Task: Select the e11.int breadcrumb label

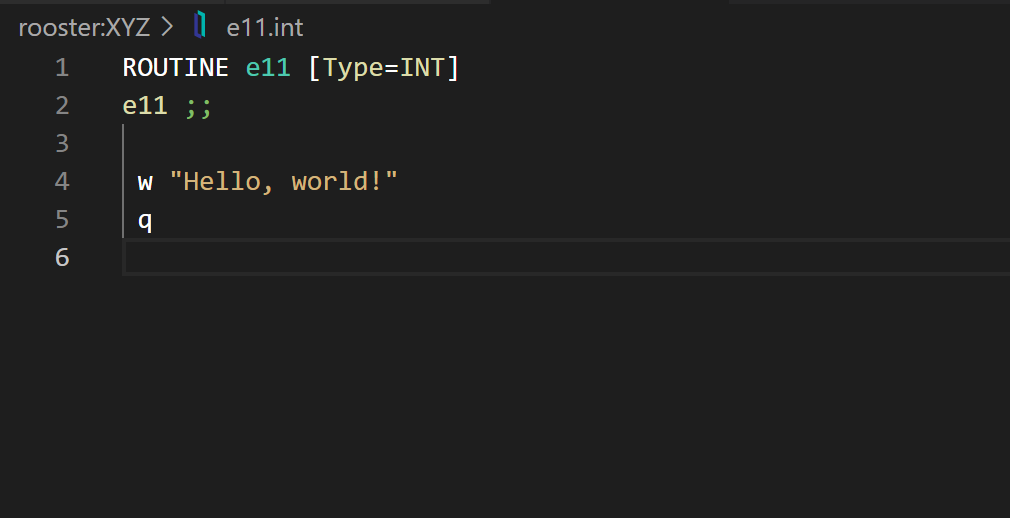Action: pos(265,27)
